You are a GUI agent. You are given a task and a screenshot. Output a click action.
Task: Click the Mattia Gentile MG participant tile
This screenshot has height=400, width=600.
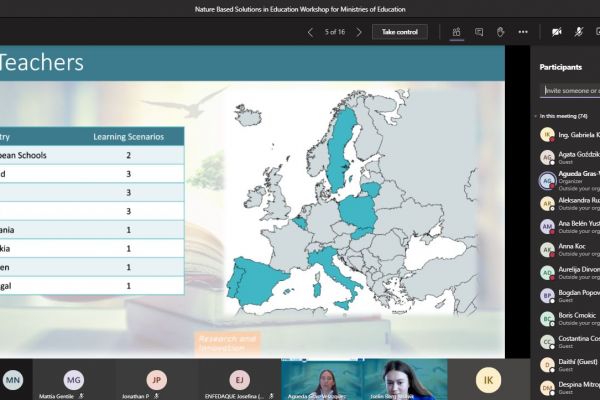click(x=73, y=380)
